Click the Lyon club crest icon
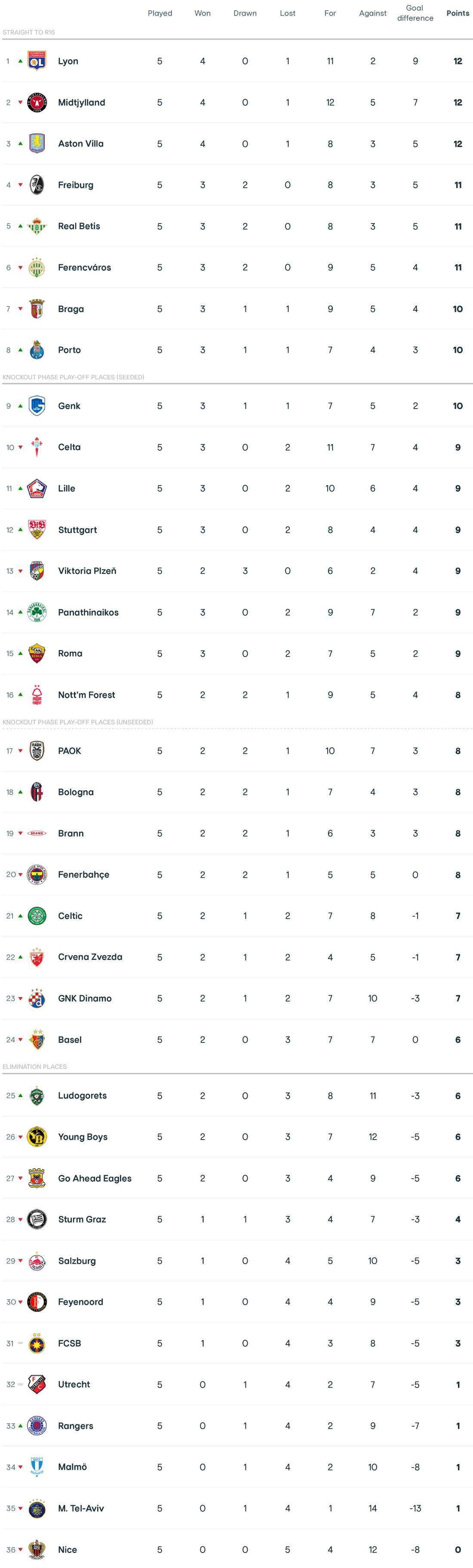473x1568 pixels. pyautogui.click(x=37, y=61)
